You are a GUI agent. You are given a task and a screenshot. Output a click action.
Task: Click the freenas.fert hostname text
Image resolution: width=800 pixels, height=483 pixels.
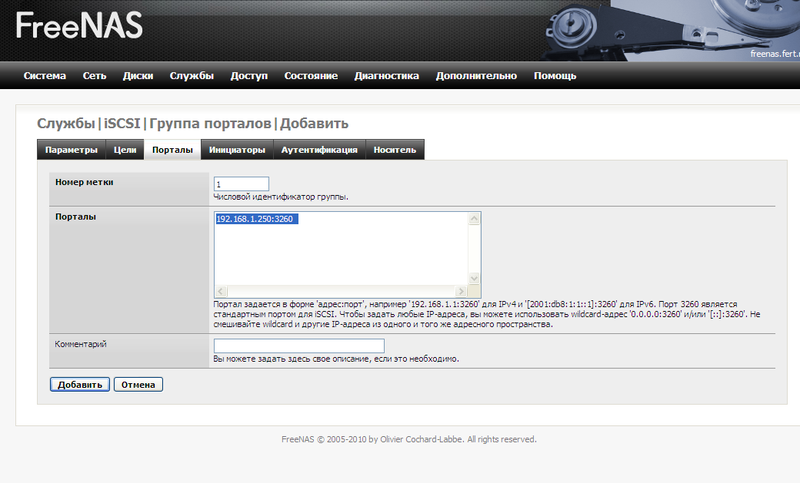[774, 54]
